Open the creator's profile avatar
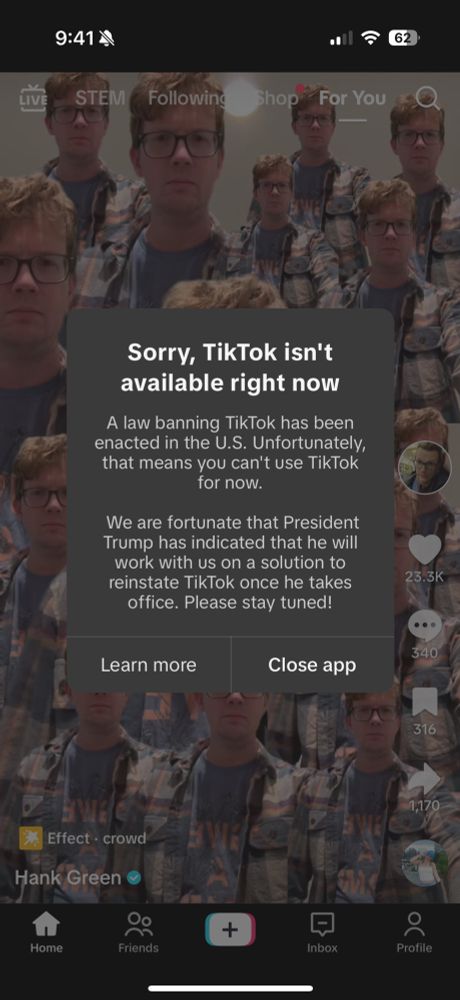This screenshot has width=460, height=1000. coord(424,467)
